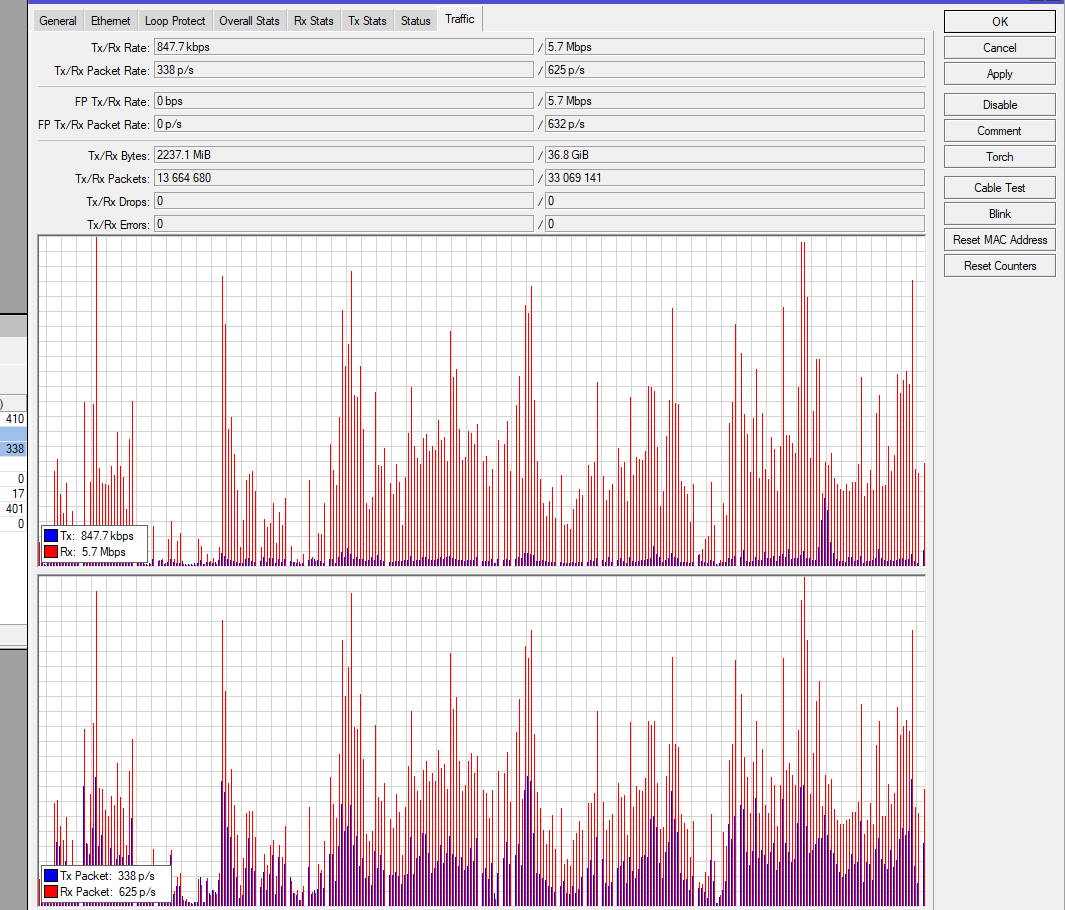Disable this interface
The image size is (1065, 910).
click(999, 105)
